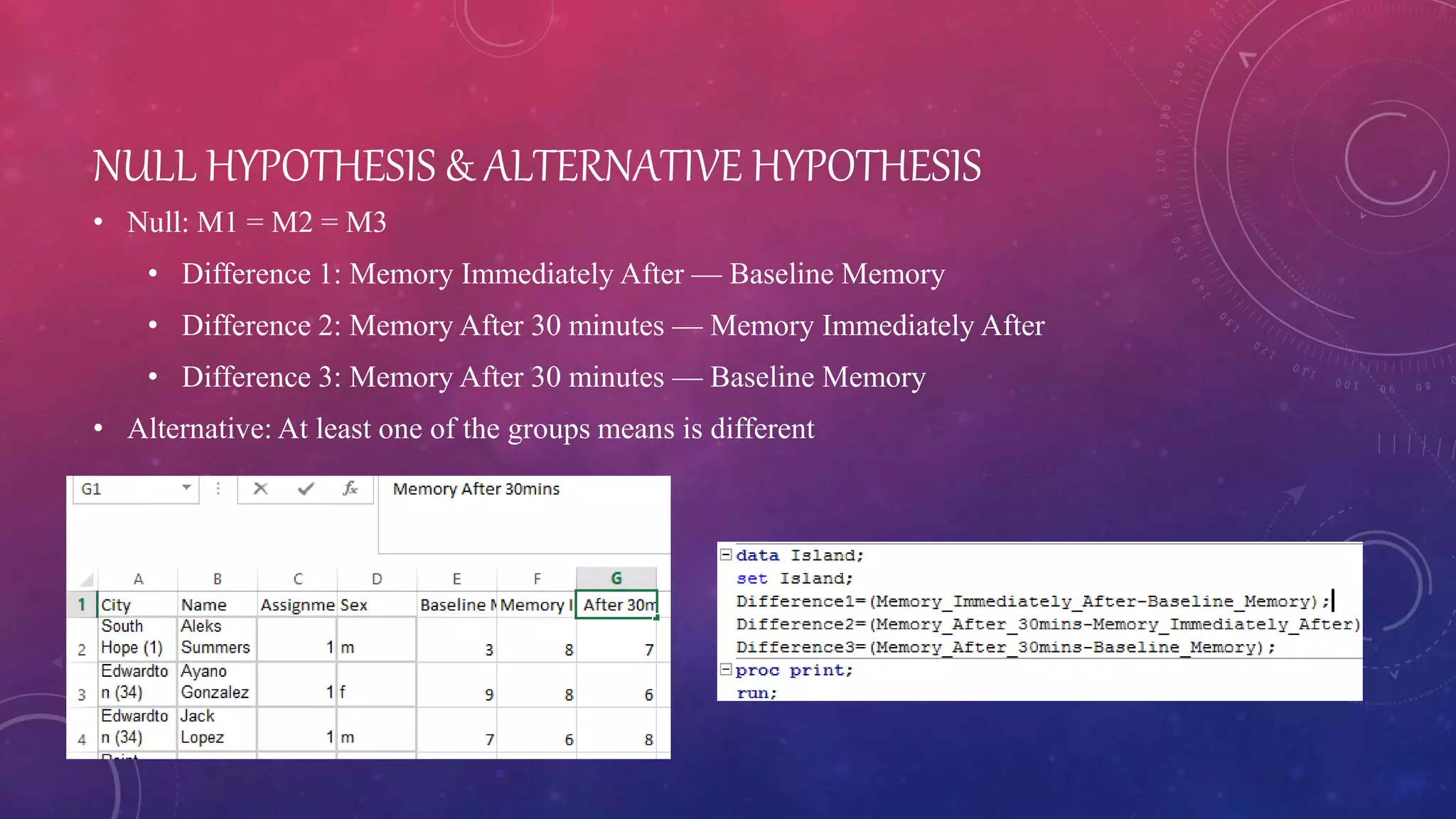Click the slide title Null Hypothesis & Alternative Hypothesis
The image size is (1456, 819).
click(x=537, y=166)
